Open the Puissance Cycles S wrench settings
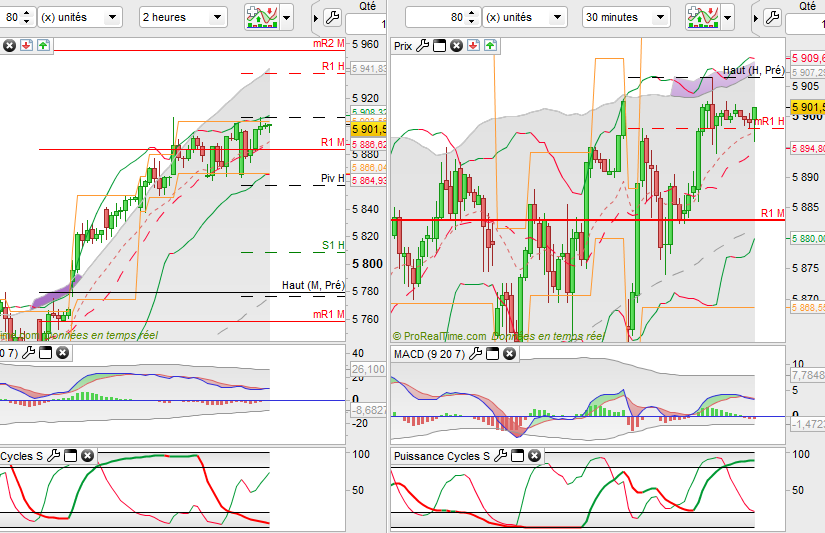 point(500,456)
